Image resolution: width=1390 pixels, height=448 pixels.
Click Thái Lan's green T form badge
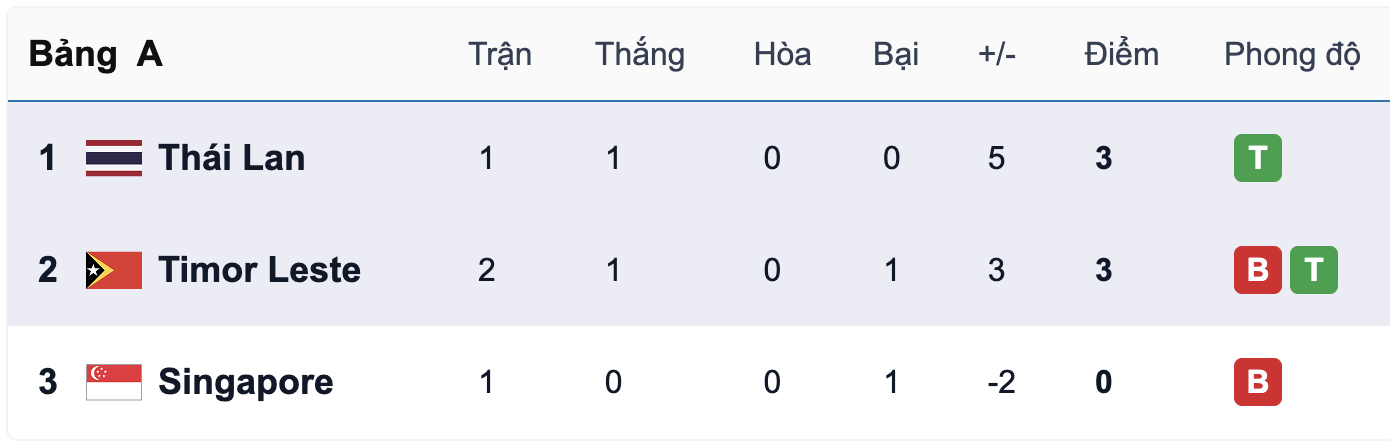pyautogui.click(x=1257, y=158)
